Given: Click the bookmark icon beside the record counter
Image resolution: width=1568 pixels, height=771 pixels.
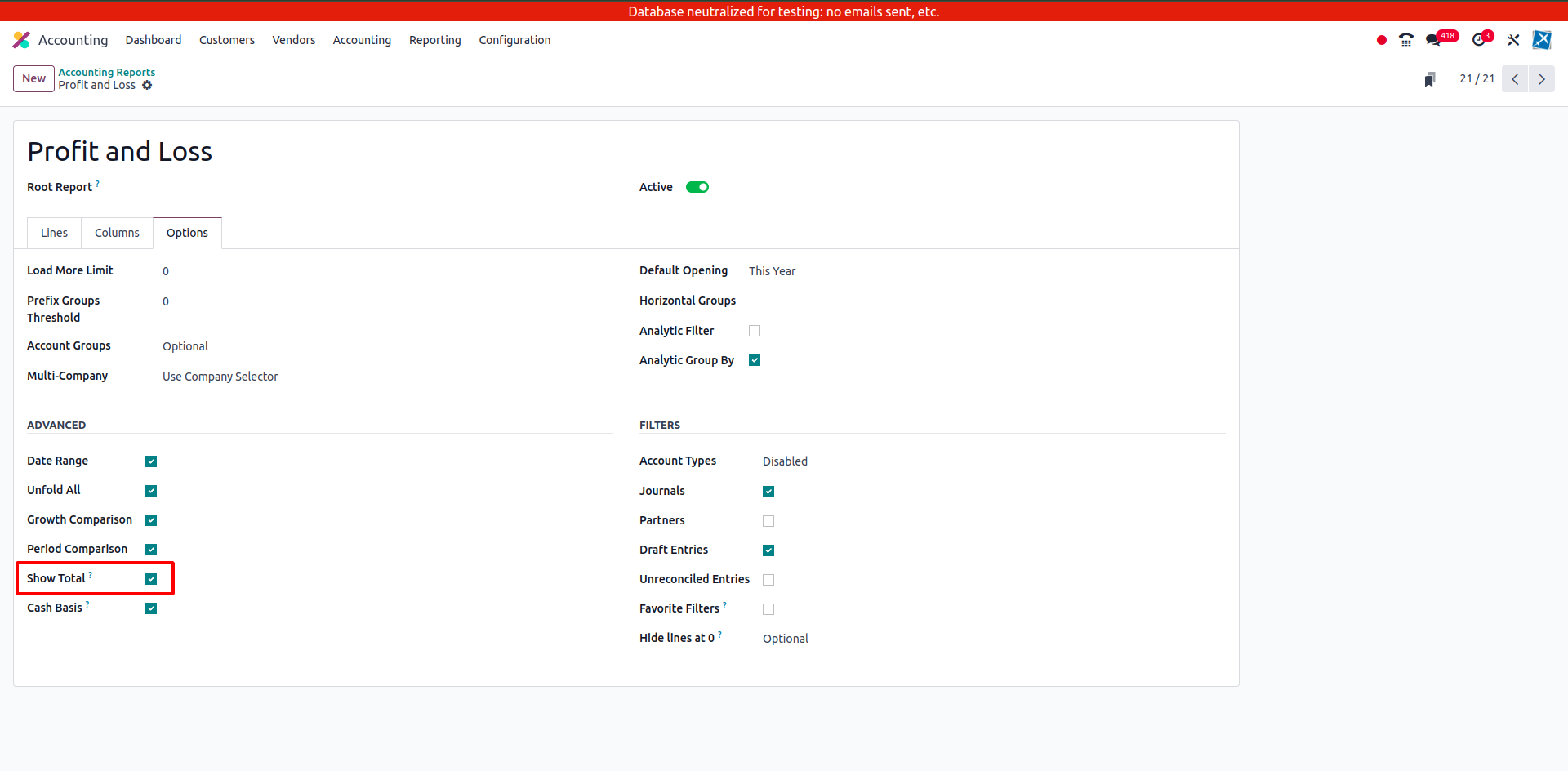Looking at the screenshot, I should 1429,79.
